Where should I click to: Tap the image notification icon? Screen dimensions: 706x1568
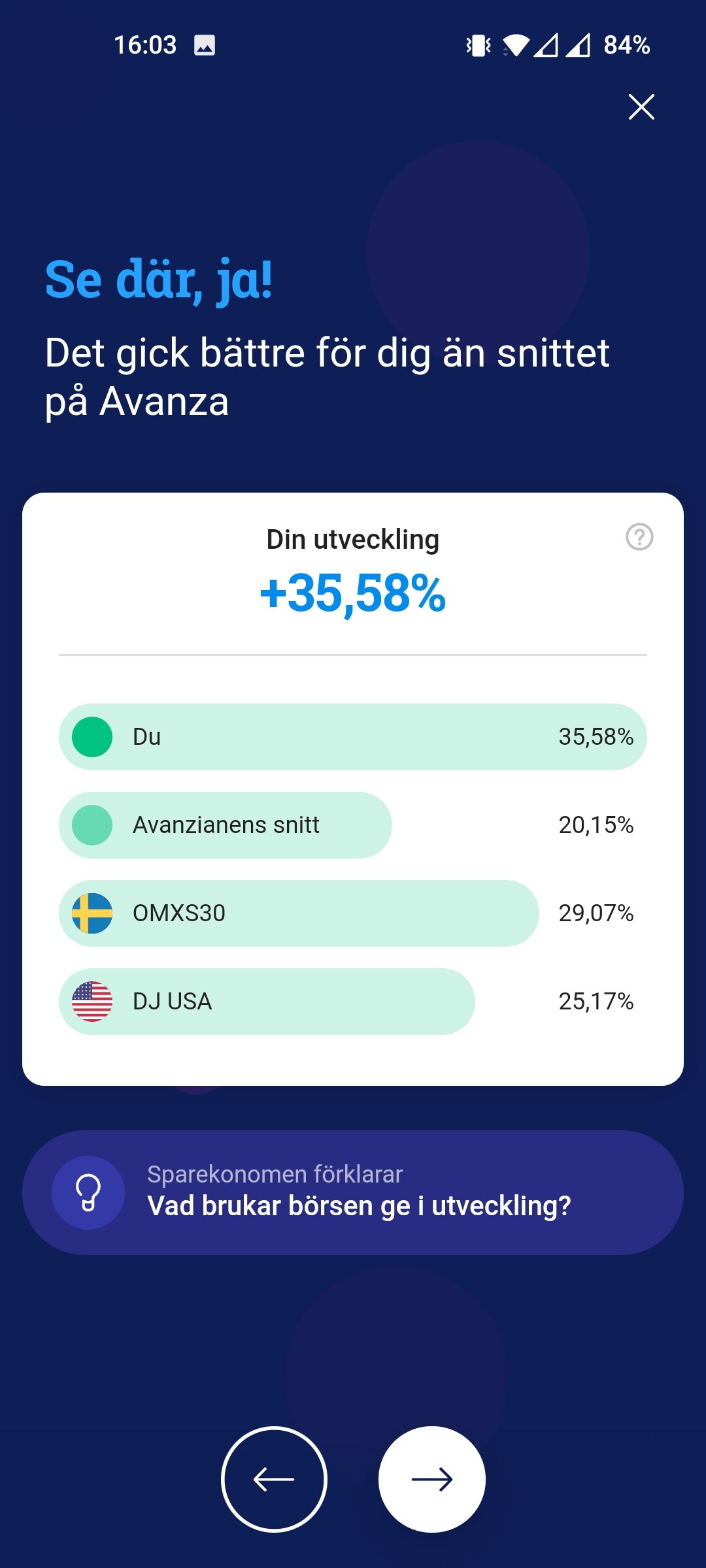[x=205, y=45]
